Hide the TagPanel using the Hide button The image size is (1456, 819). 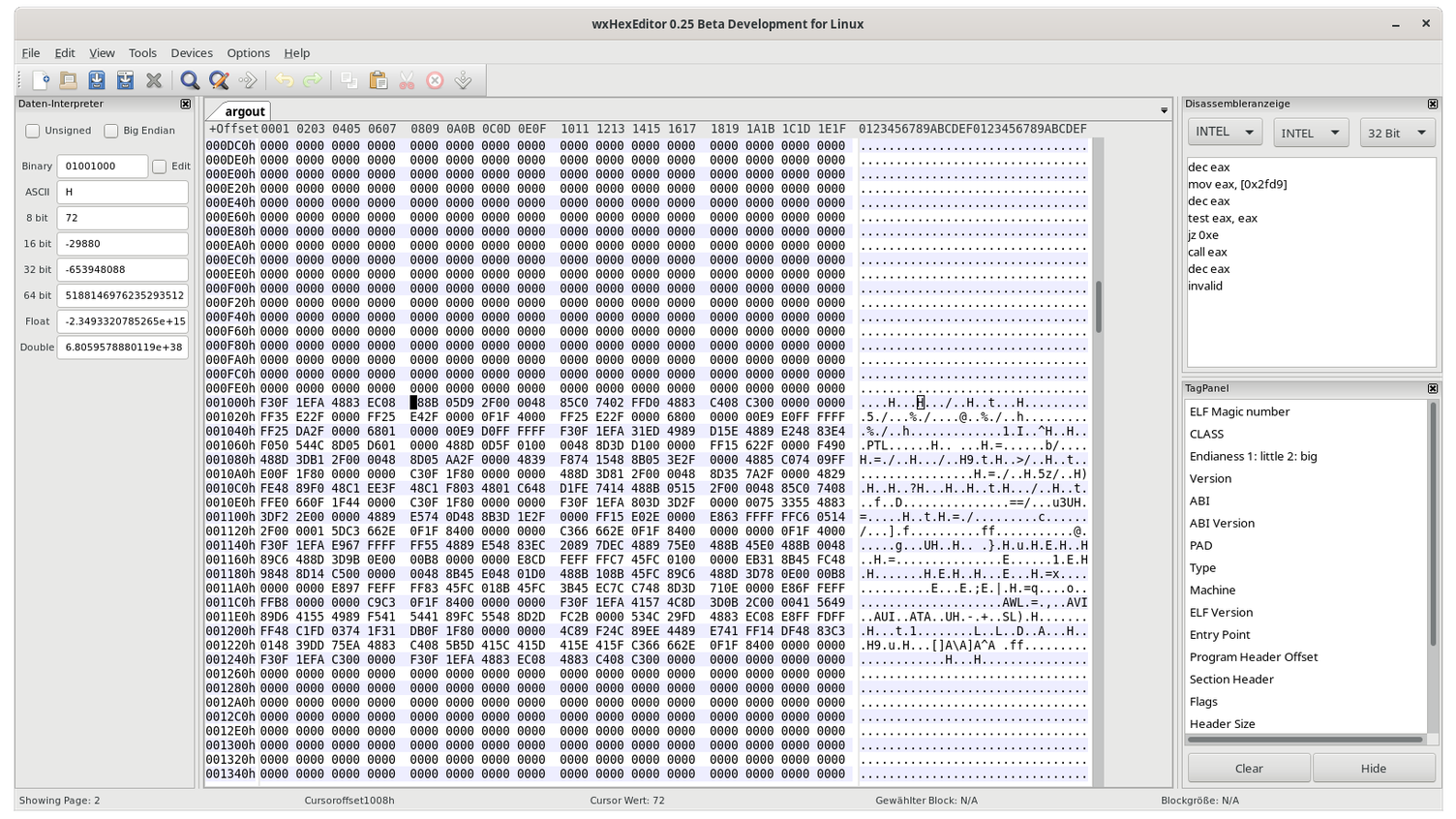[1373, 768]
